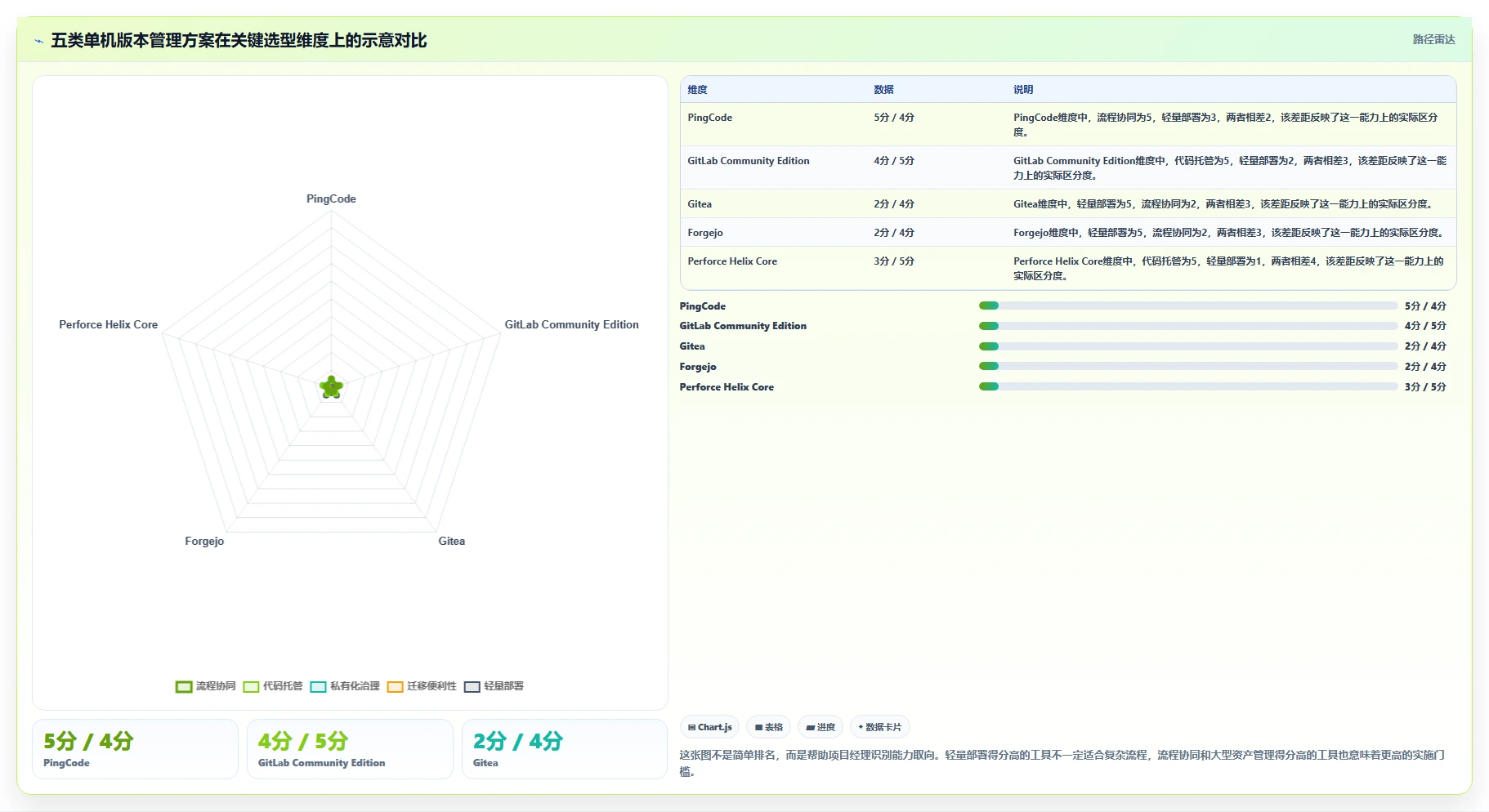Toggle the 代码托管 legend item
1489x812 pixels.
[273, 686]
